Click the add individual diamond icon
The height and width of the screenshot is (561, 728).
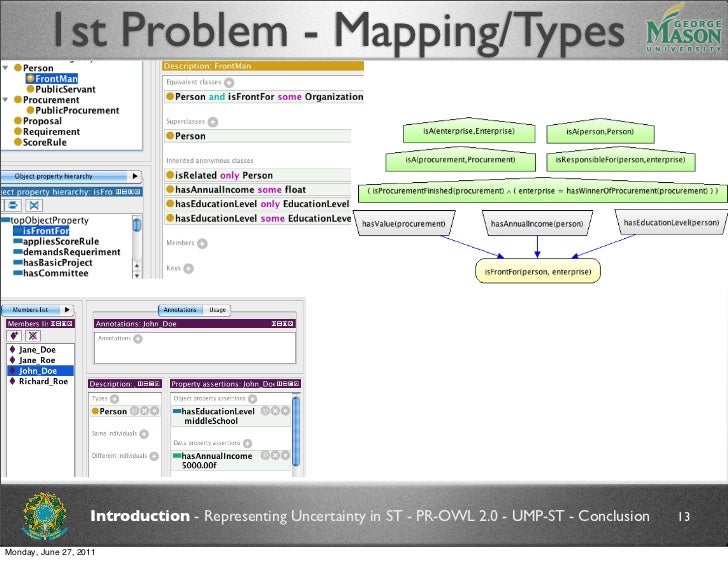(14, 335)
